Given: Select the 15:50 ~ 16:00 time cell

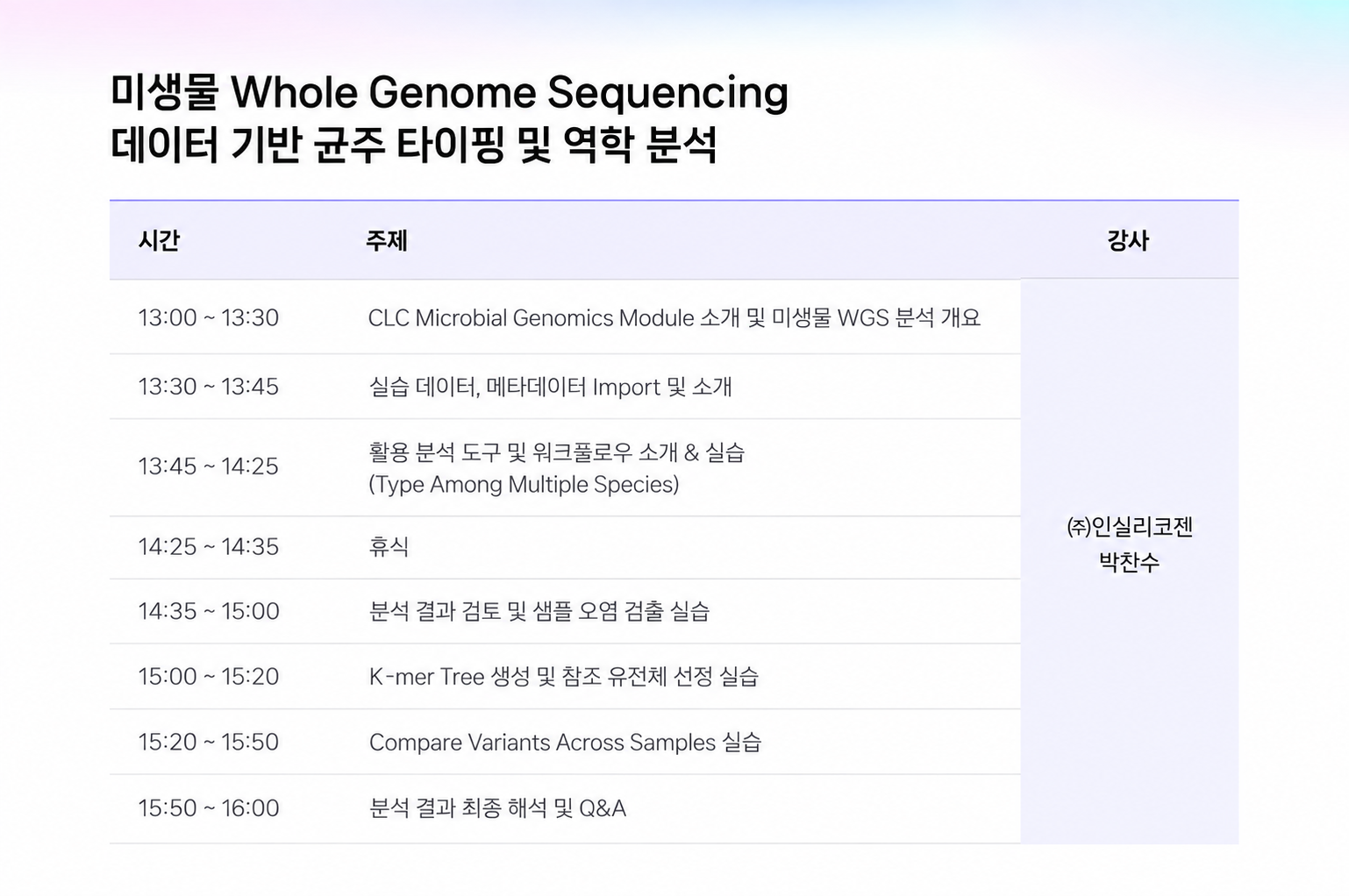Looking at the screenshot, I should tap(209, 808).
